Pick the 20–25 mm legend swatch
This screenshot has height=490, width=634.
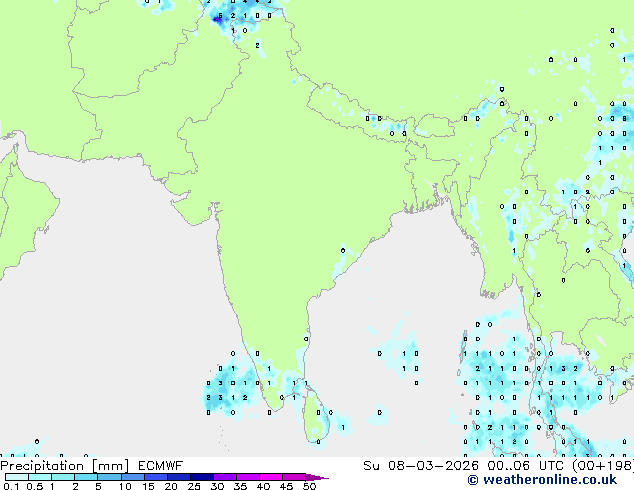[x=178, y=477]
